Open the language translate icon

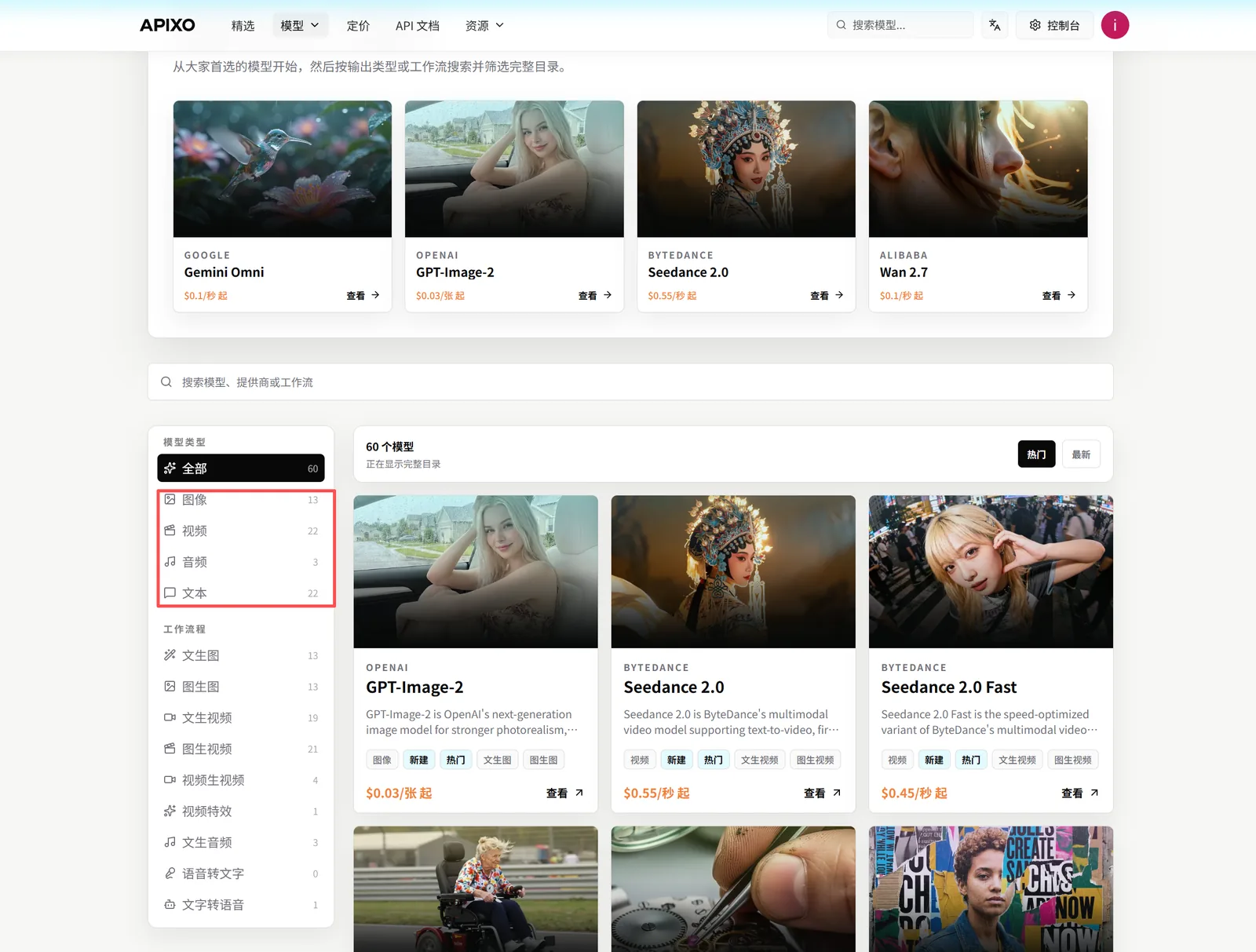tap(995, 25)
